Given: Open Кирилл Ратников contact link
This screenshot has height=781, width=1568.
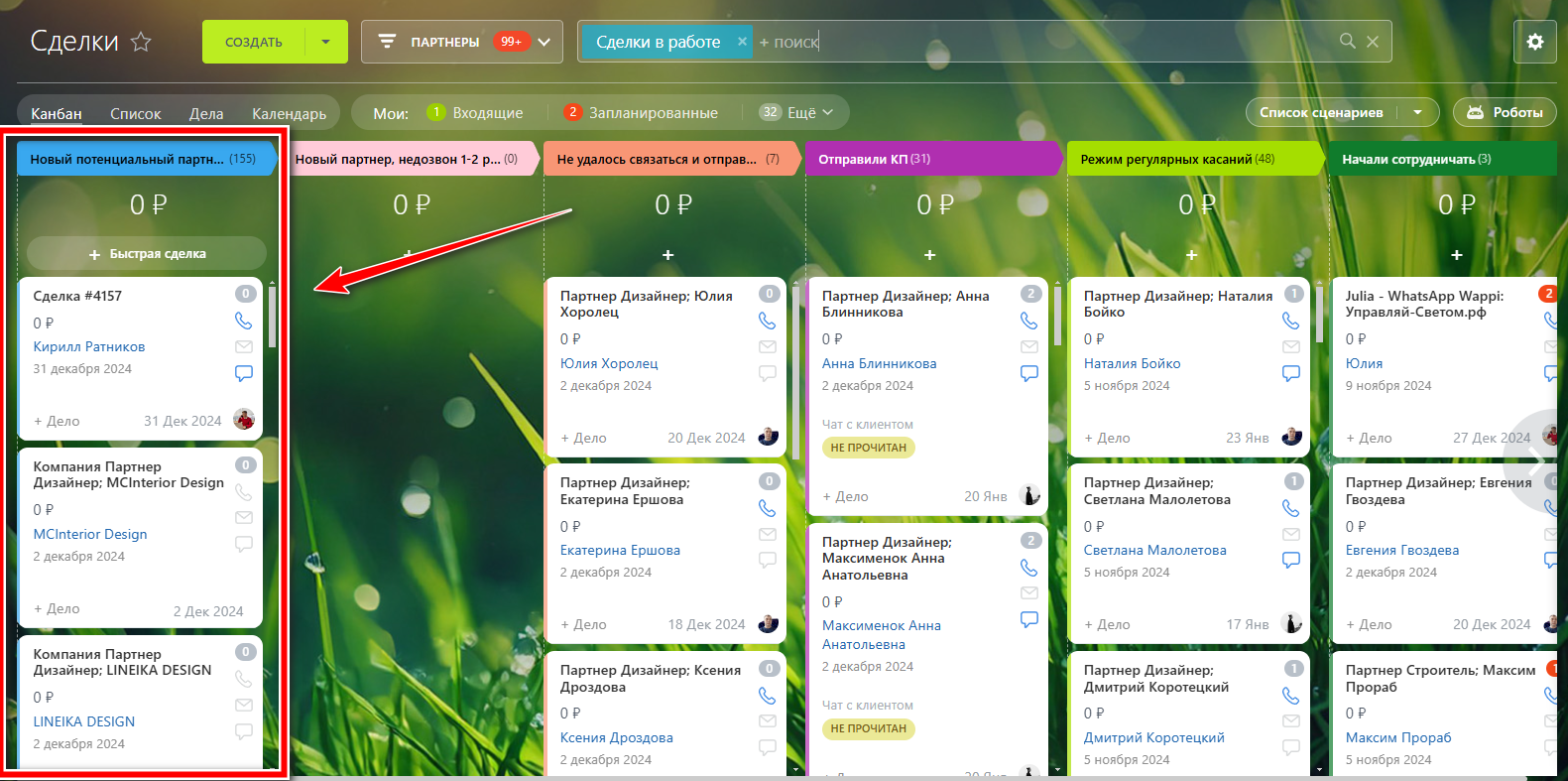Looking at the screenshot, I should [x=89, y=346].
